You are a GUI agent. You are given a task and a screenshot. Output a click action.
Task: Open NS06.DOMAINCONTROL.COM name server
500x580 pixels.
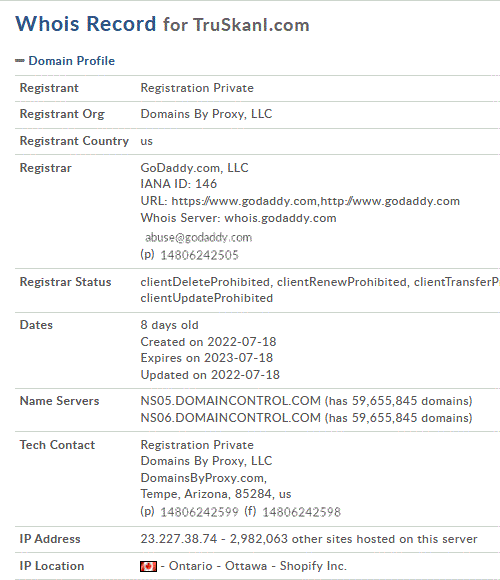coord(230,418)
